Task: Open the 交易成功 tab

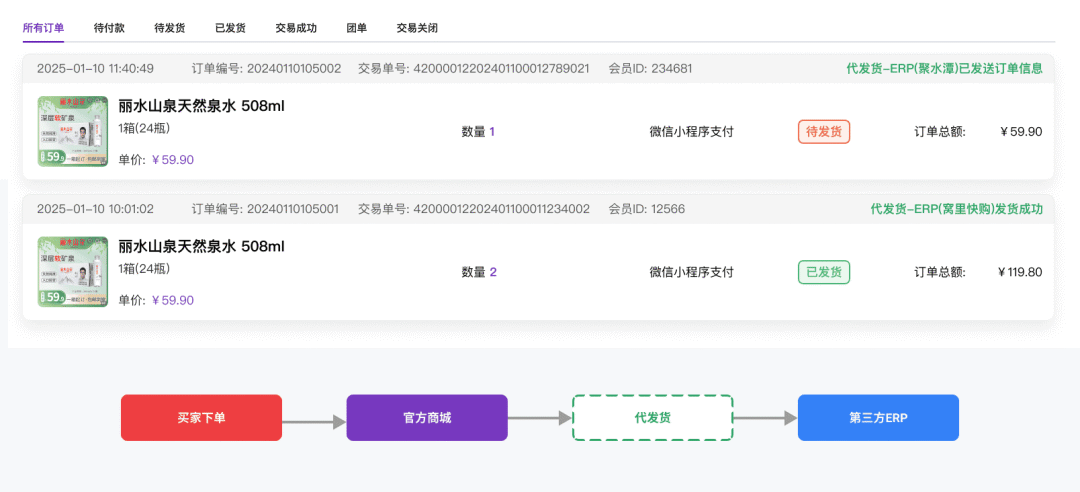Action: coord(296,28)
